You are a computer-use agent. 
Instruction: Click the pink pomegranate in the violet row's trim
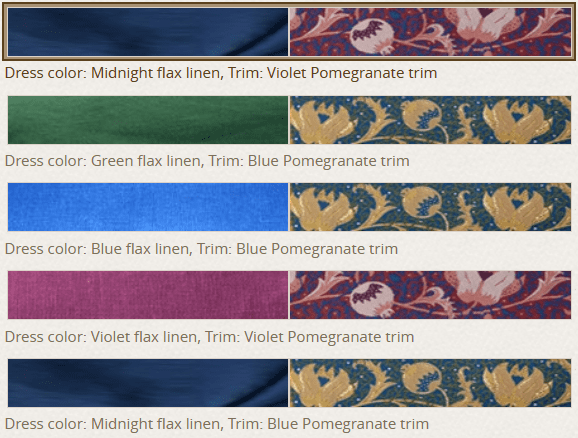(x=370, y=299)
